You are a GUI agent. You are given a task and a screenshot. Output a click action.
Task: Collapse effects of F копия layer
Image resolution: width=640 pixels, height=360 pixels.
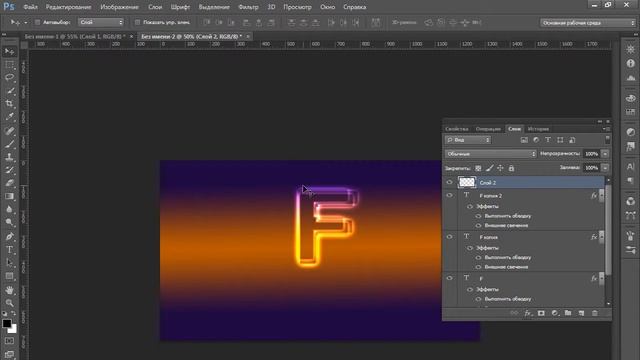pyautogui.click(x=601, y=237)
